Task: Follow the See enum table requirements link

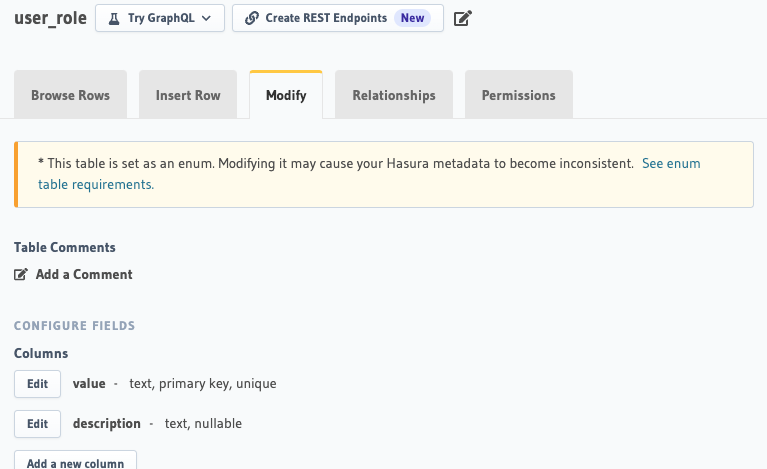Action: pyautogui.click(x=369, y=174)
